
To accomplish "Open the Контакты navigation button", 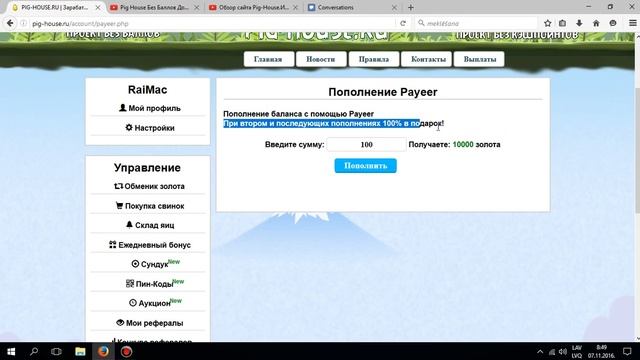I will point(428,59).
